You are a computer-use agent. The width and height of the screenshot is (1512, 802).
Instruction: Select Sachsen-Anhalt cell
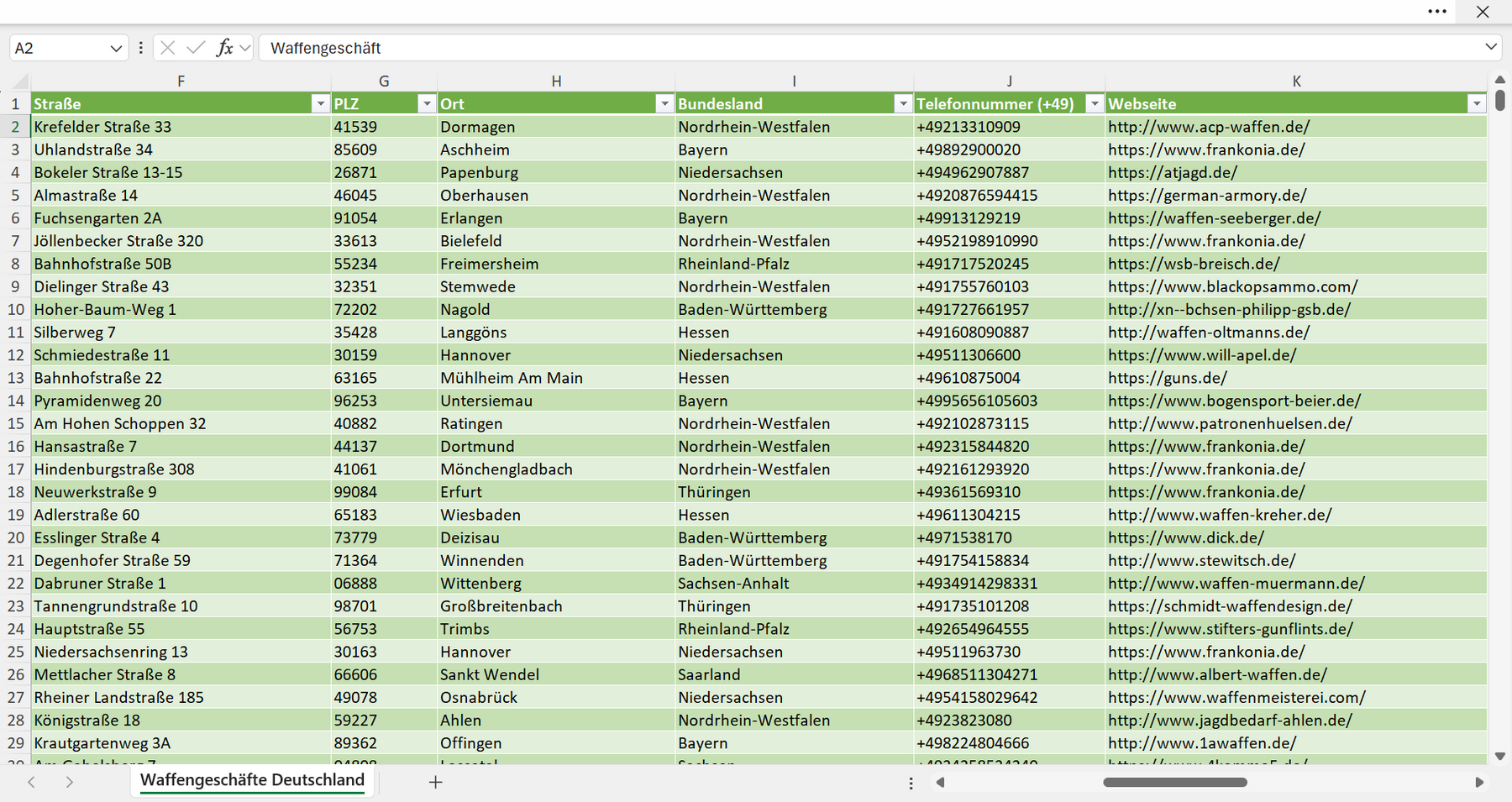tap(794, 583)
